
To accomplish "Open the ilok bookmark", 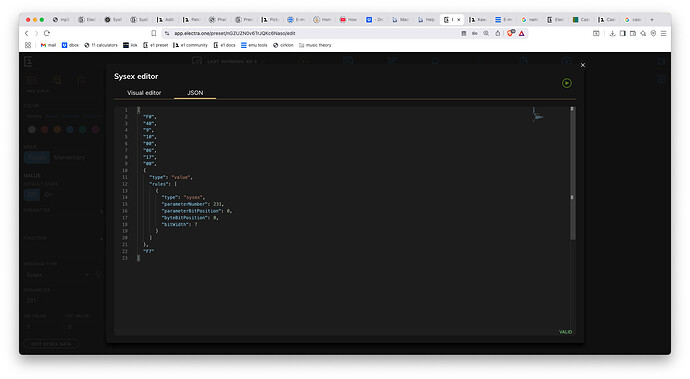I will 130,45.
